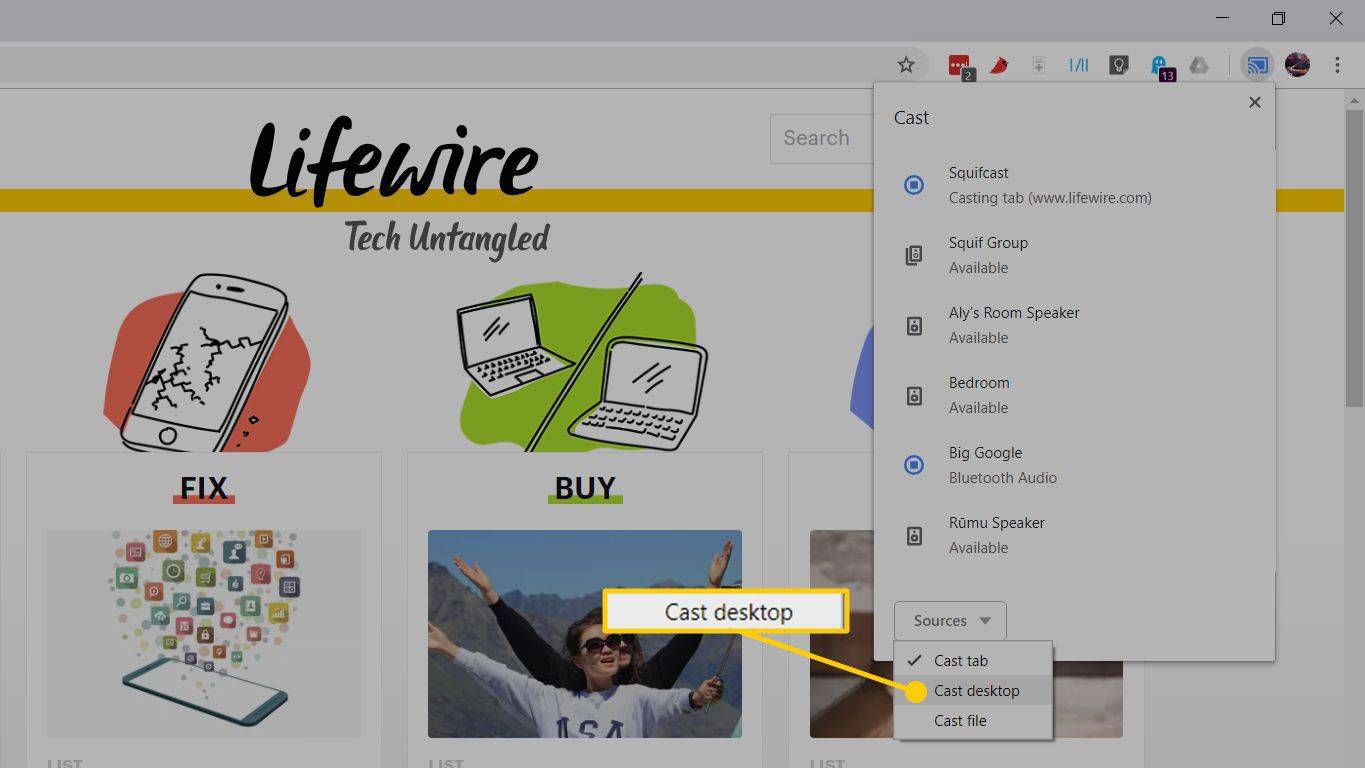Click the red cardinal bird extension icon

[999, 66]
